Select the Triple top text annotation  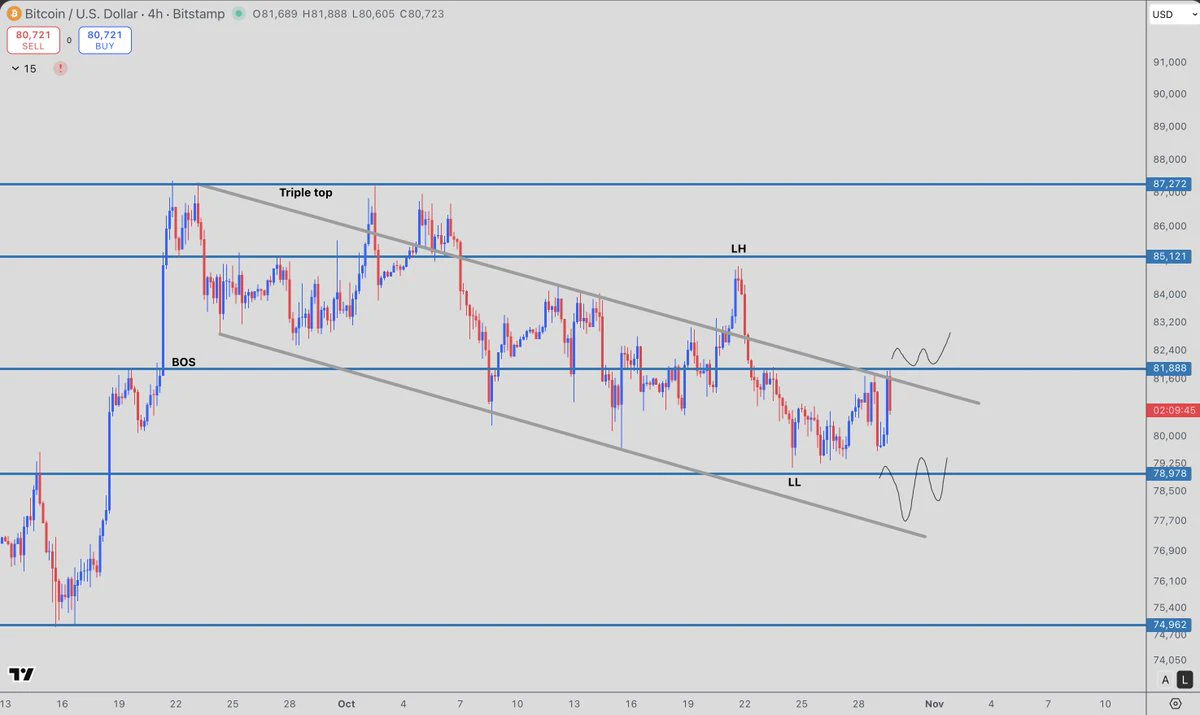[306, 192]
